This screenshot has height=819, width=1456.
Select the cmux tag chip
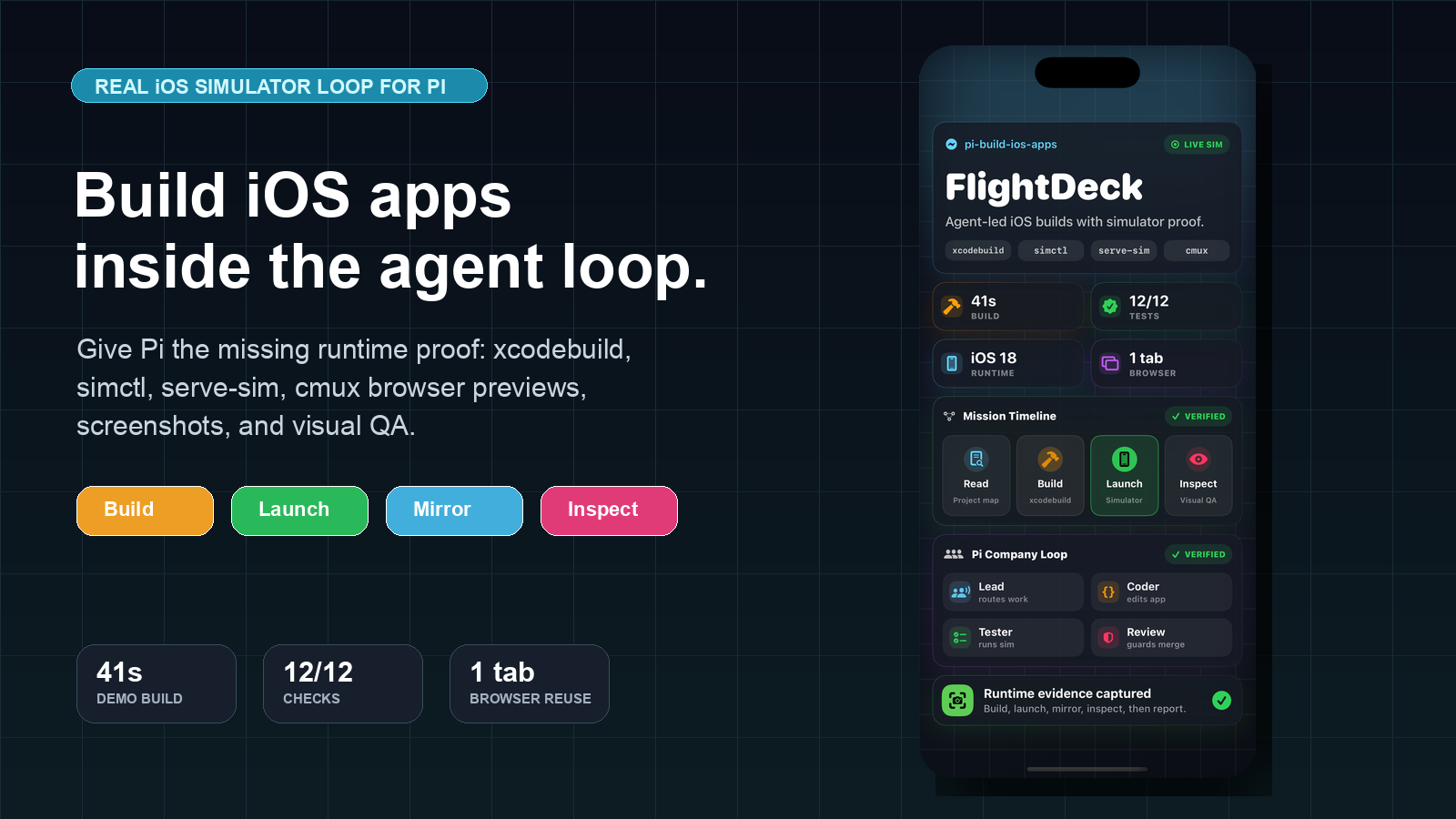click(1197, 250)
